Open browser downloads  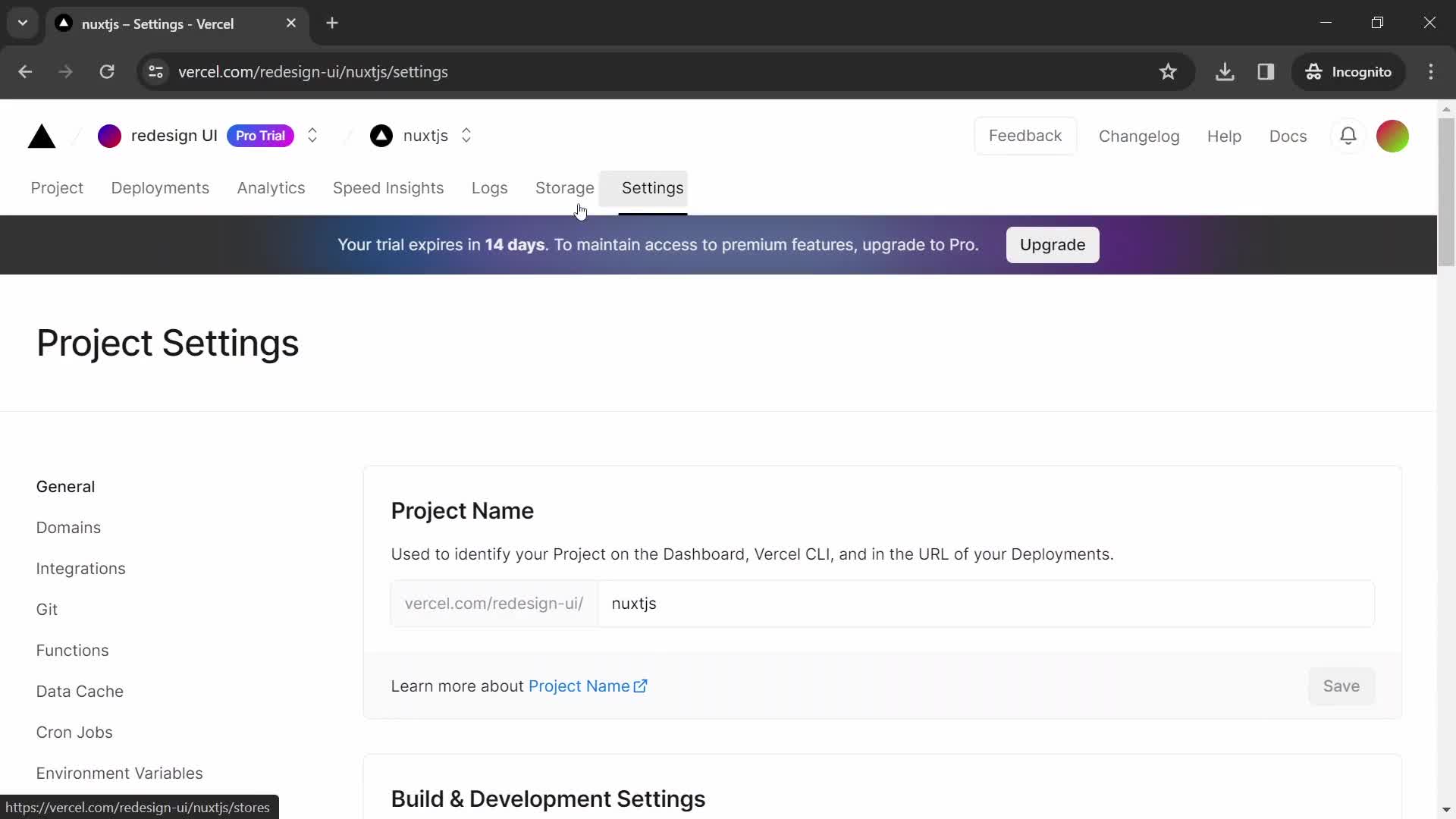(1225, 72)
